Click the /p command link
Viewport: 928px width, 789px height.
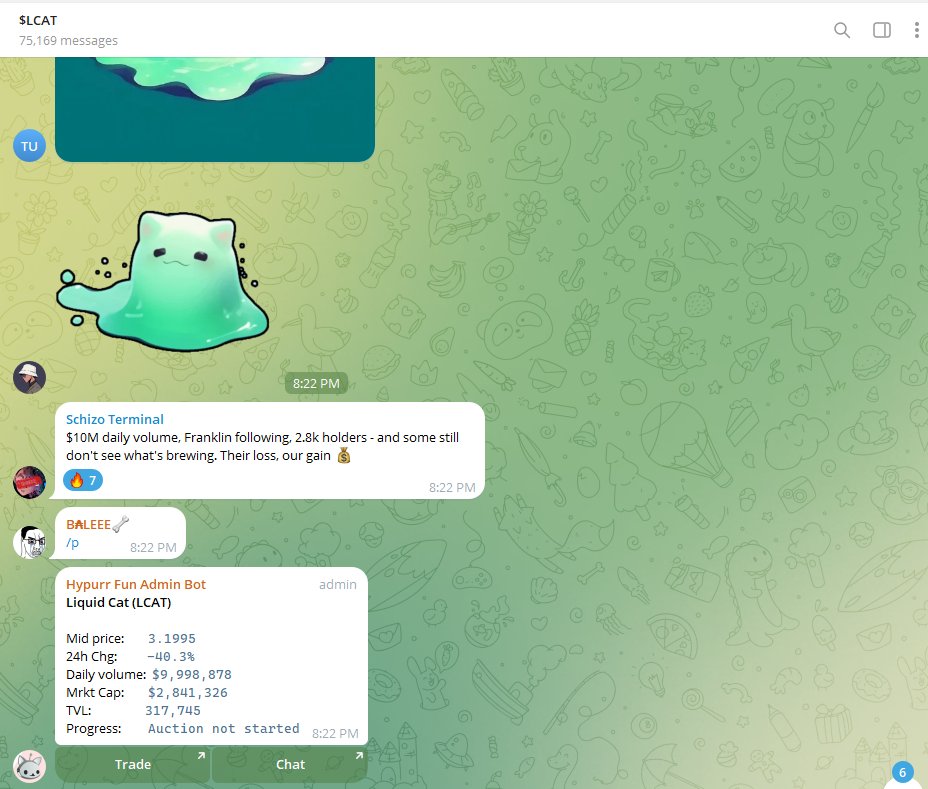pos(72,543)
